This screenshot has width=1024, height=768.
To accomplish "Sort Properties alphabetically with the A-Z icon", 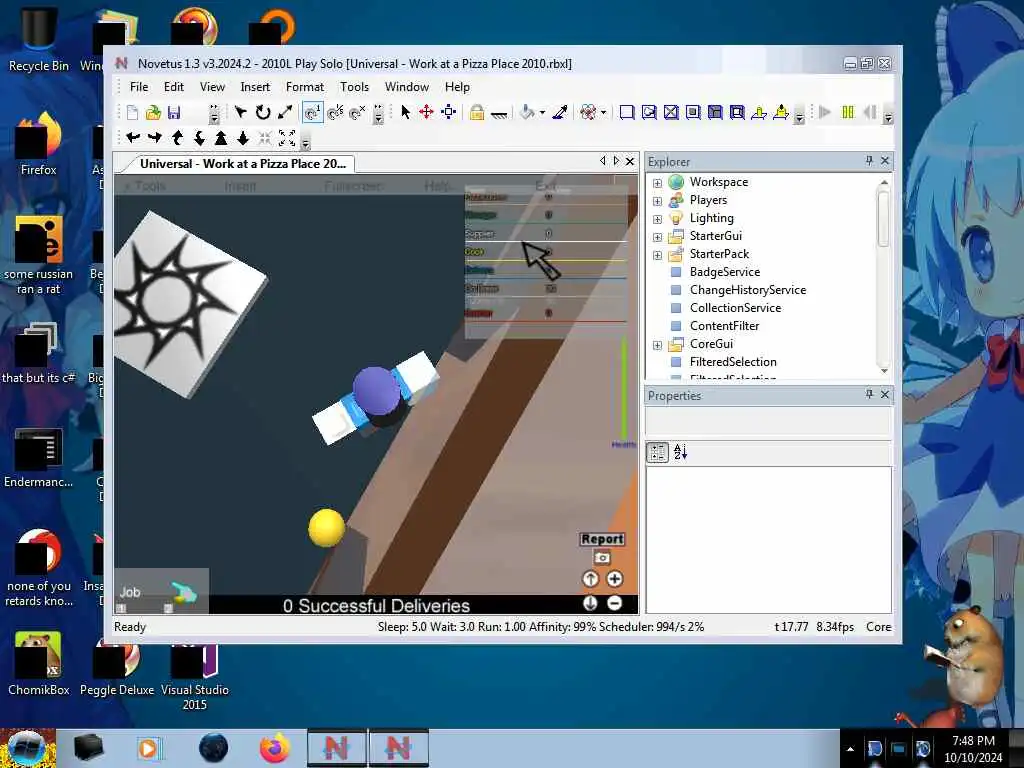I will point(680,452).
